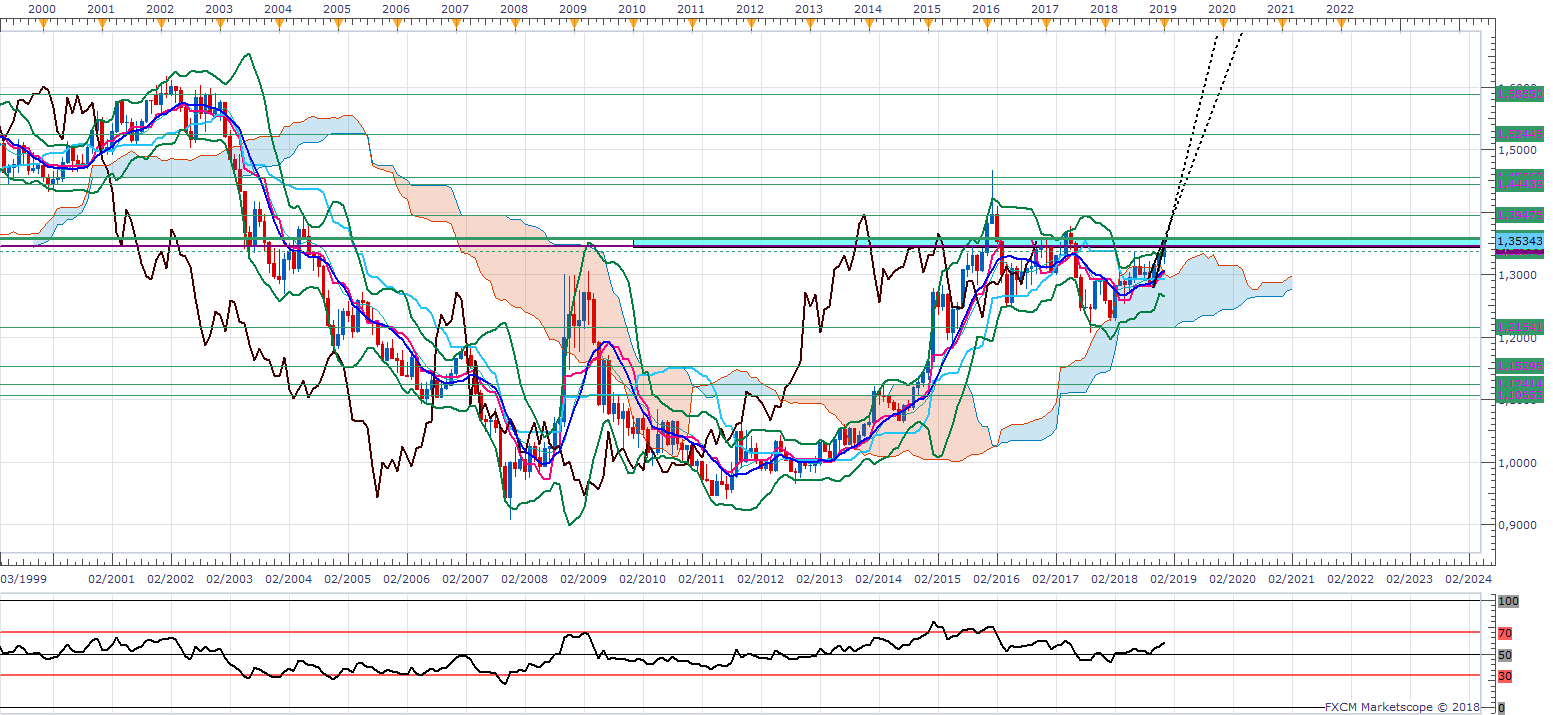1553x715 pixels.
Task: Click the 1,44439 price level label
Action: (1519, 184)
